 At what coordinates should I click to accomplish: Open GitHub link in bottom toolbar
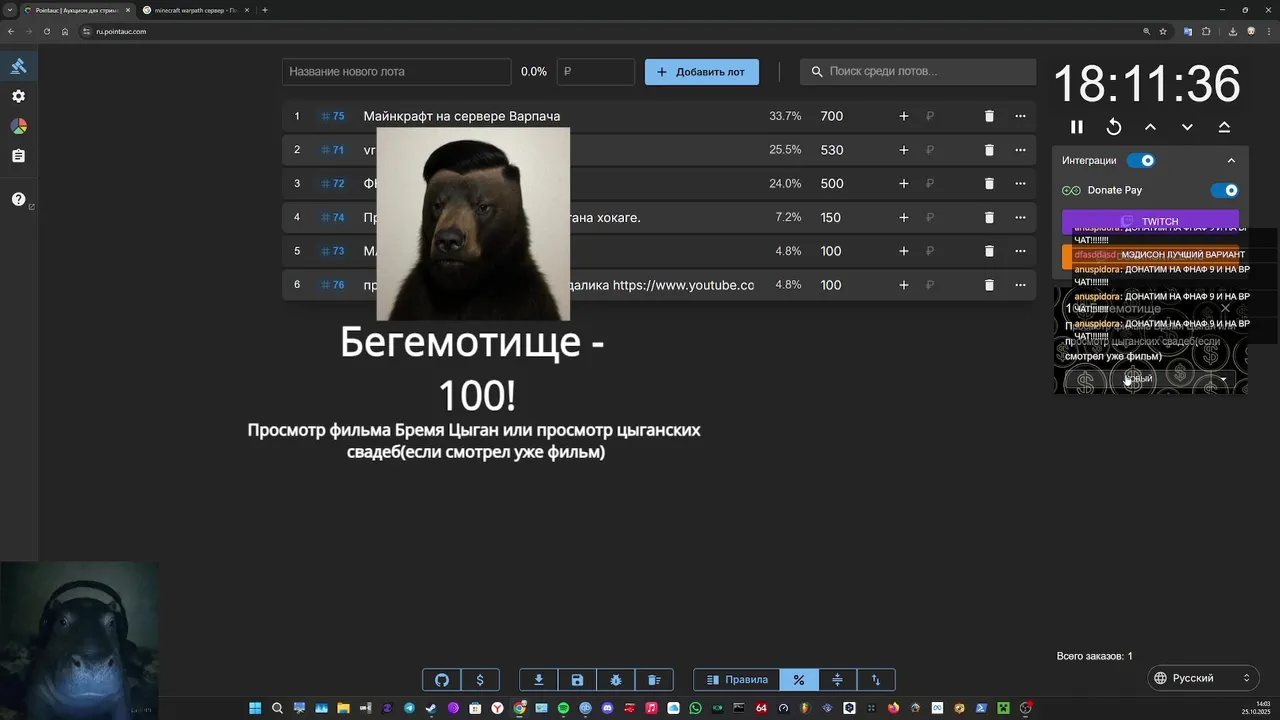pyautogui.click(x=442, y=680)
